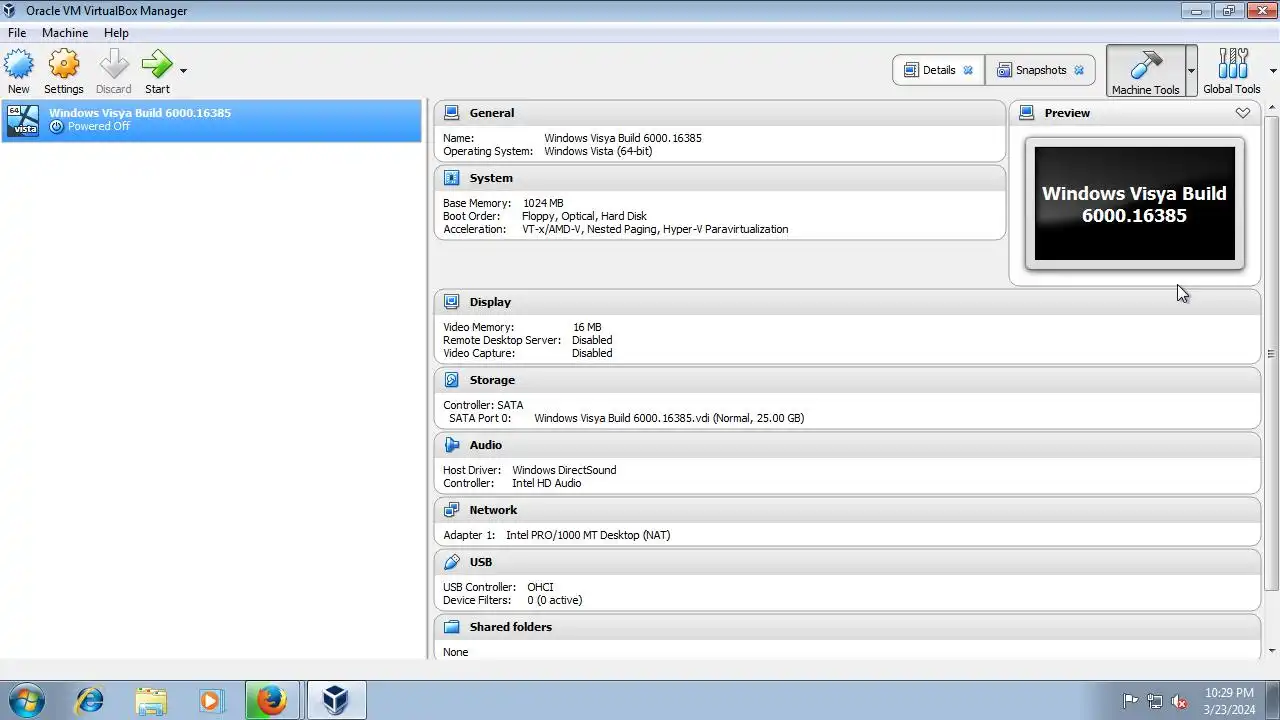Open the Help menu

point(116,33)
